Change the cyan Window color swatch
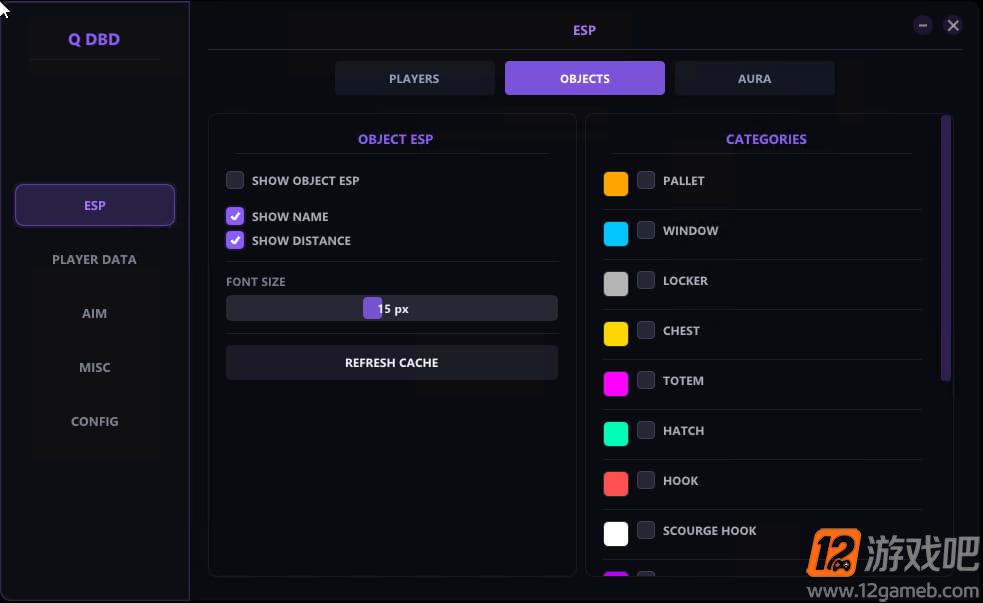The height and width of the screenshot is (603, 983). click(x=616, y=234)
